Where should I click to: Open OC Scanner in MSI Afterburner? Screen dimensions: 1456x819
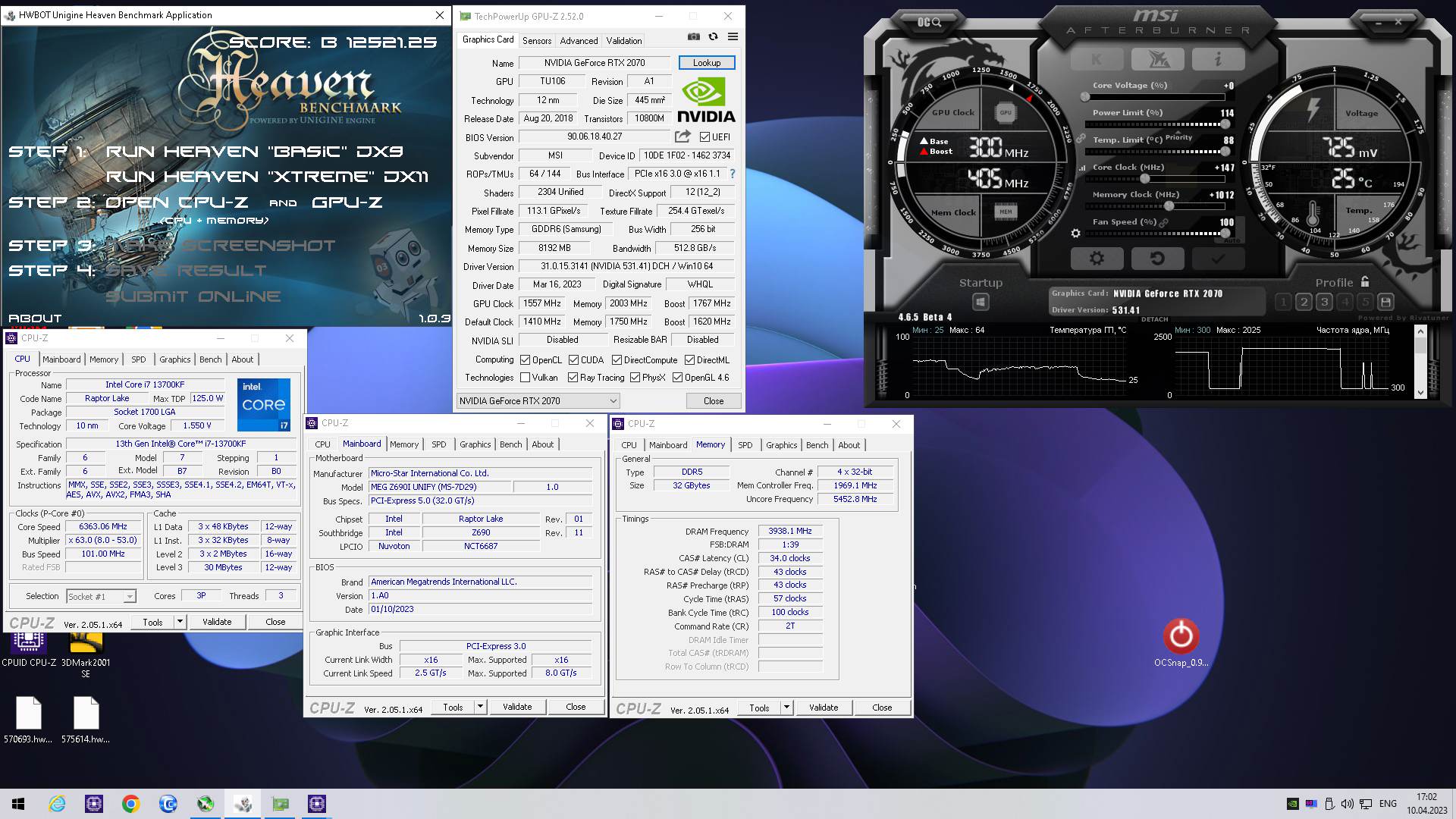click(x=929, y=22)
